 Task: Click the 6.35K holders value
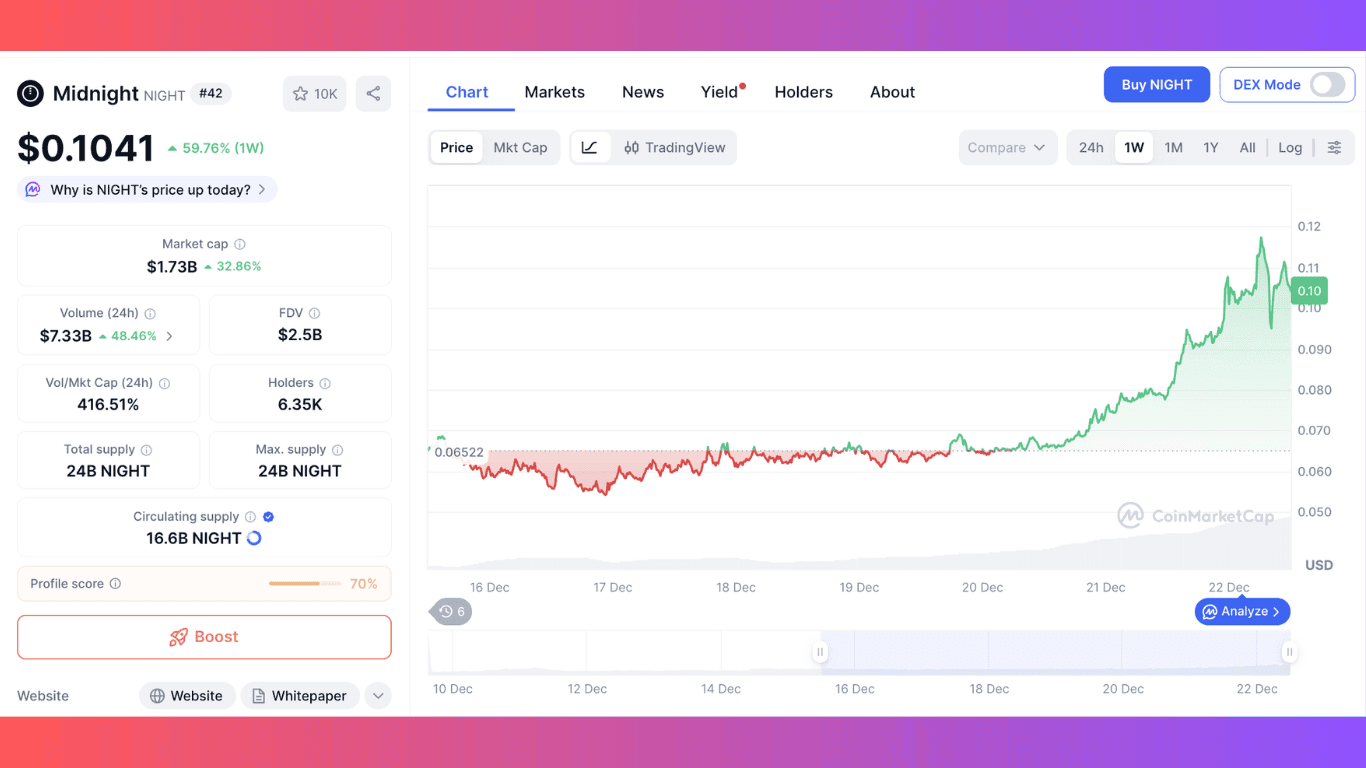(300, 405)
